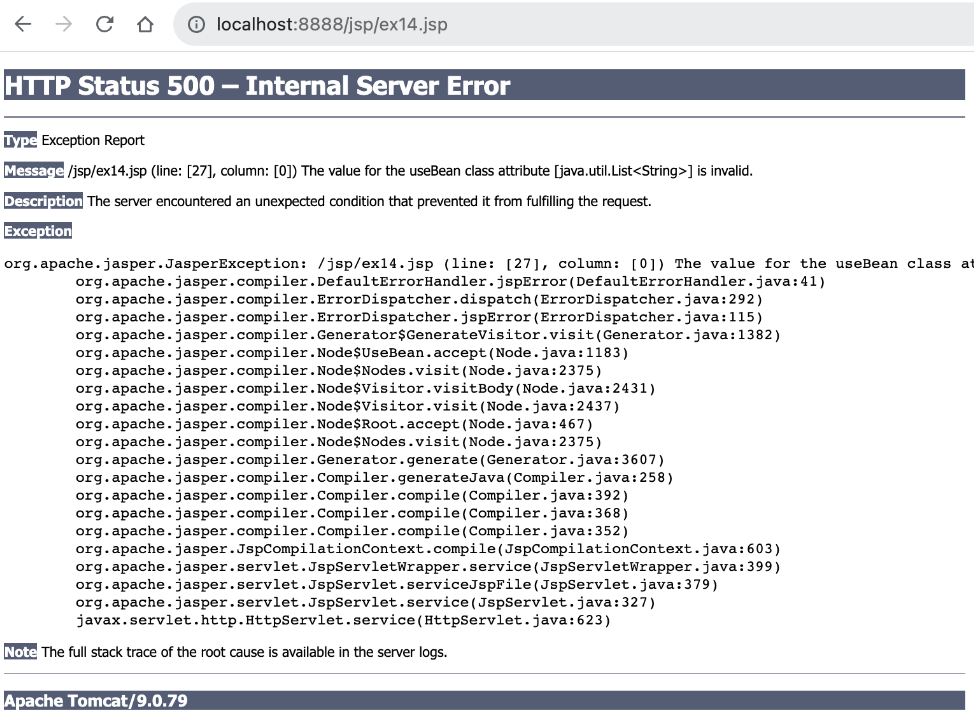Select the useBean class attribute invalid message

tap(410, 171)
